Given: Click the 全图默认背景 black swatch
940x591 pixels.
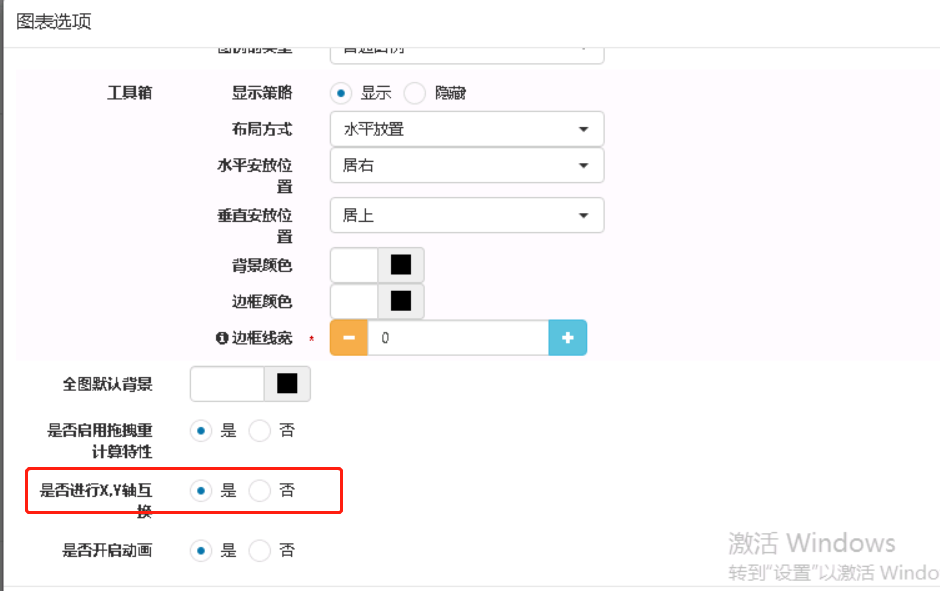Looking at the screenshot, I should click(288, 383).
